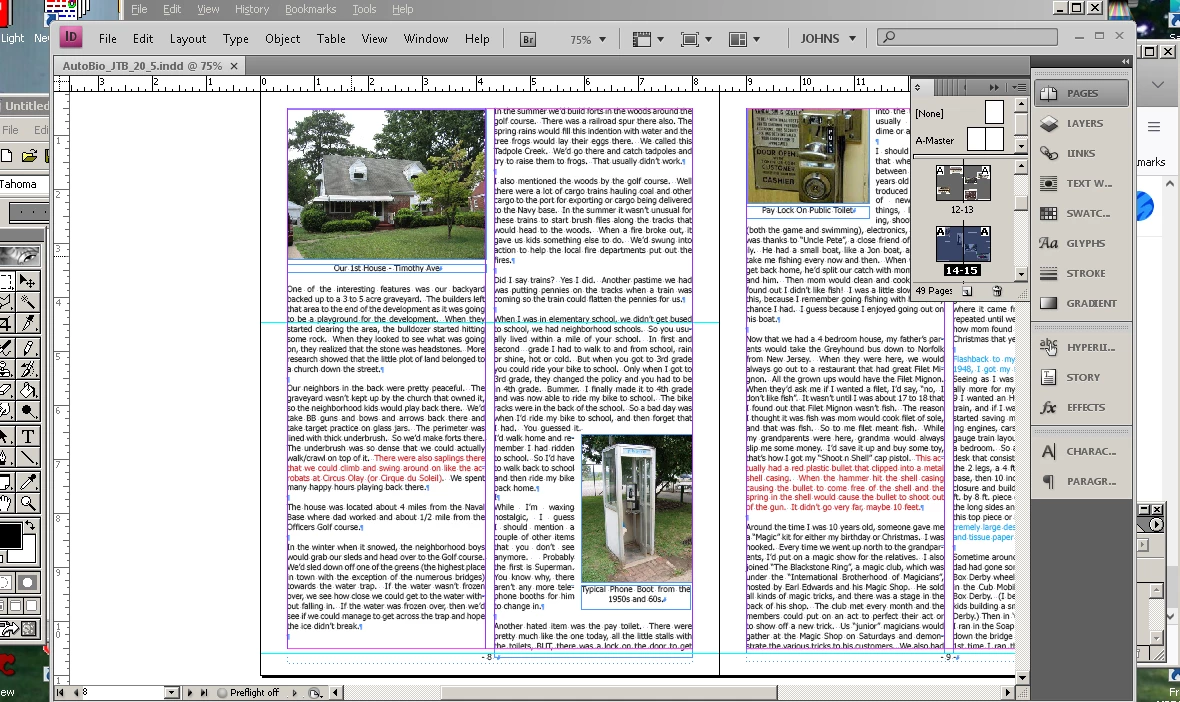The height and width of the screenshot is (702, 1180).
Task: Open the Arrange Documents dropdown
Action: point(744,39)
